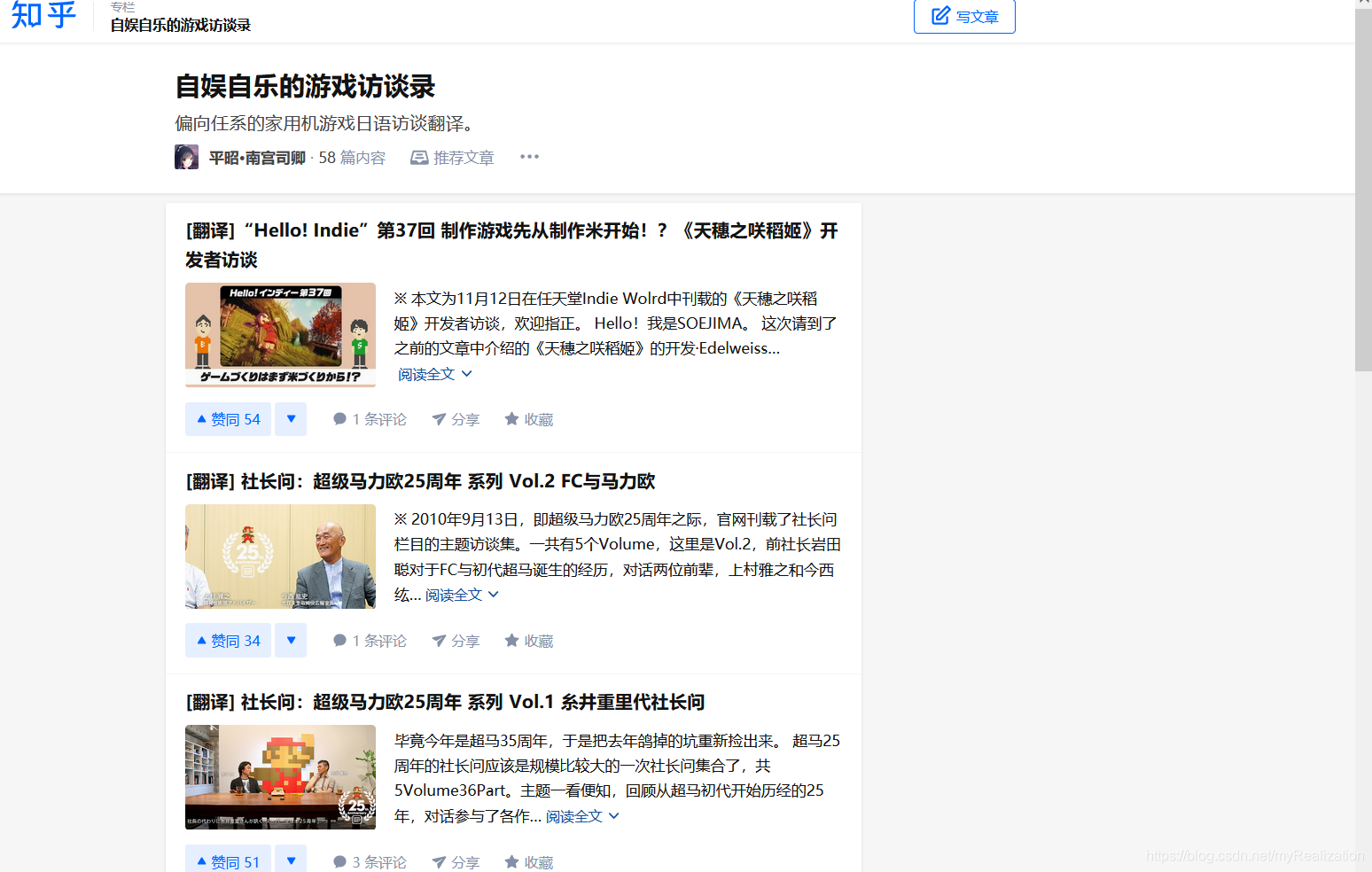Open 1 条评论 on Hello! Indie article
The image size is (1372, 872).
pyautogui.click(x=370, y=419)
